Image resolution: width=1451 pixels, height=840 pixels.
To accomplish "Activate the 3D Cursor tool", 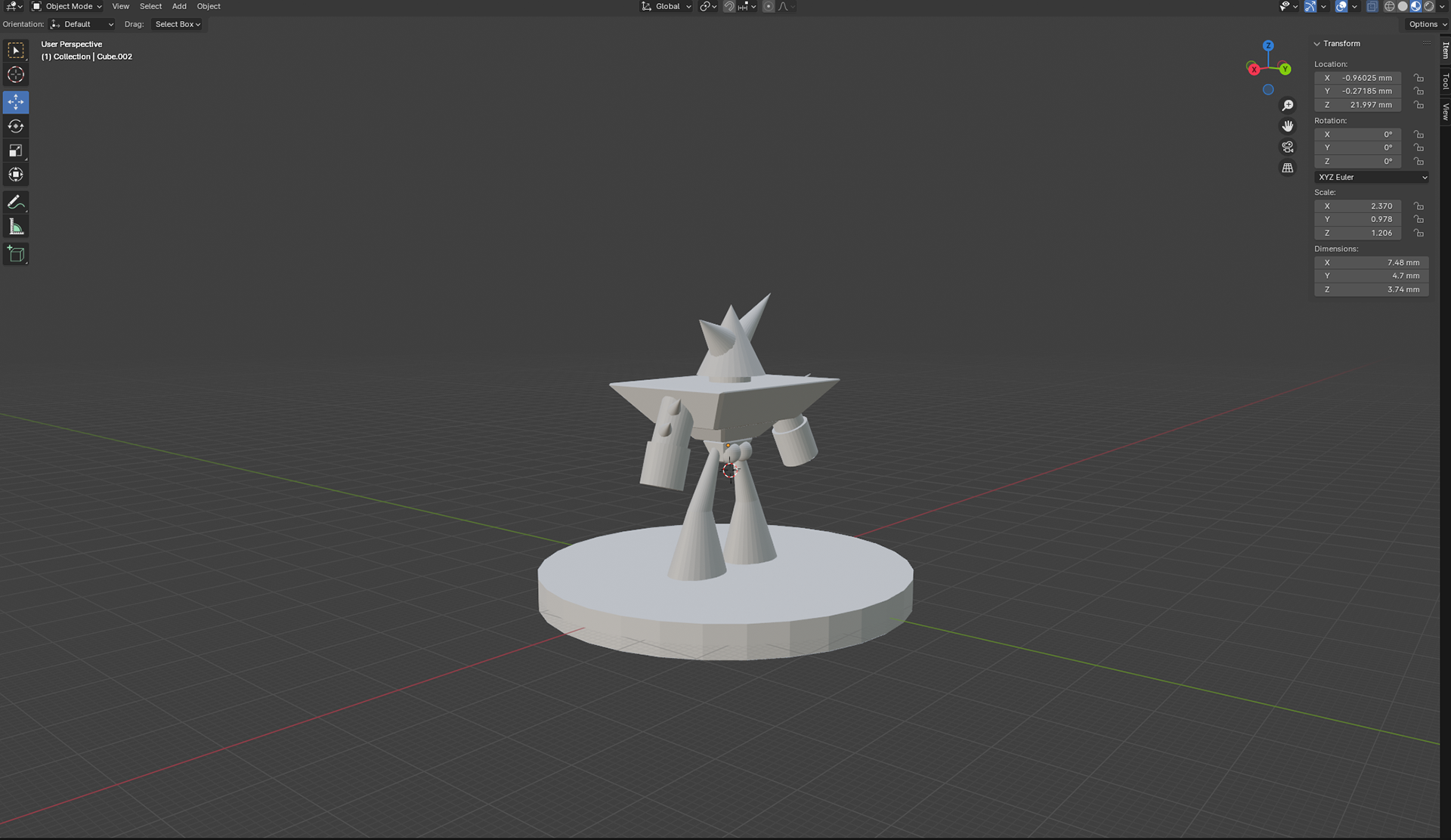I will (16, 75).
